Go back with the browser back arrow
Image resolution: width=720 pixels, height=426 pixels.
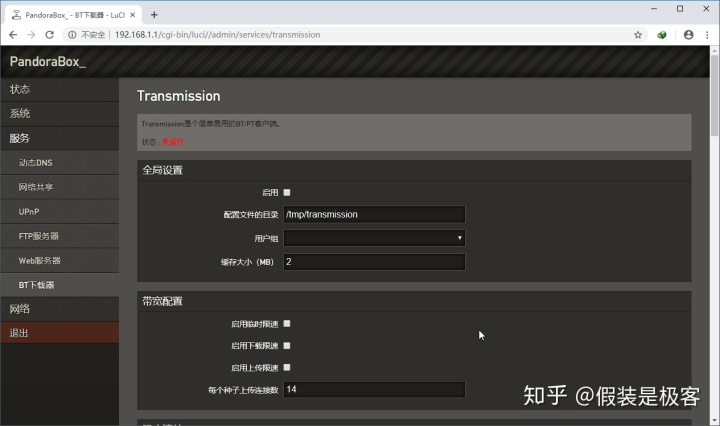point(13,35)
